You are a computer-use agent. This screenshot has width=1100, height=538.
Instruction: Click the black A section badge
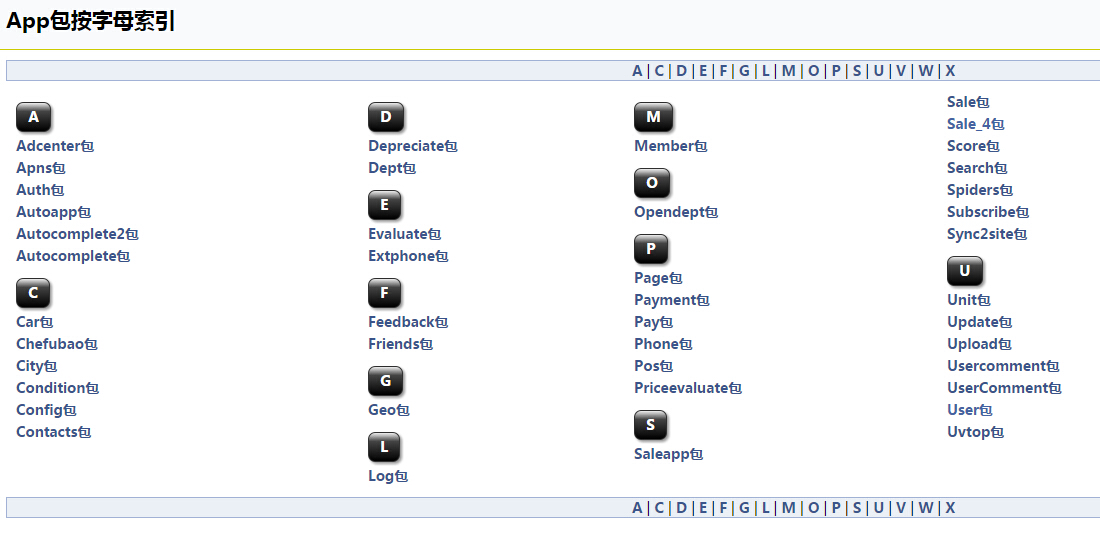click(34, 117)
